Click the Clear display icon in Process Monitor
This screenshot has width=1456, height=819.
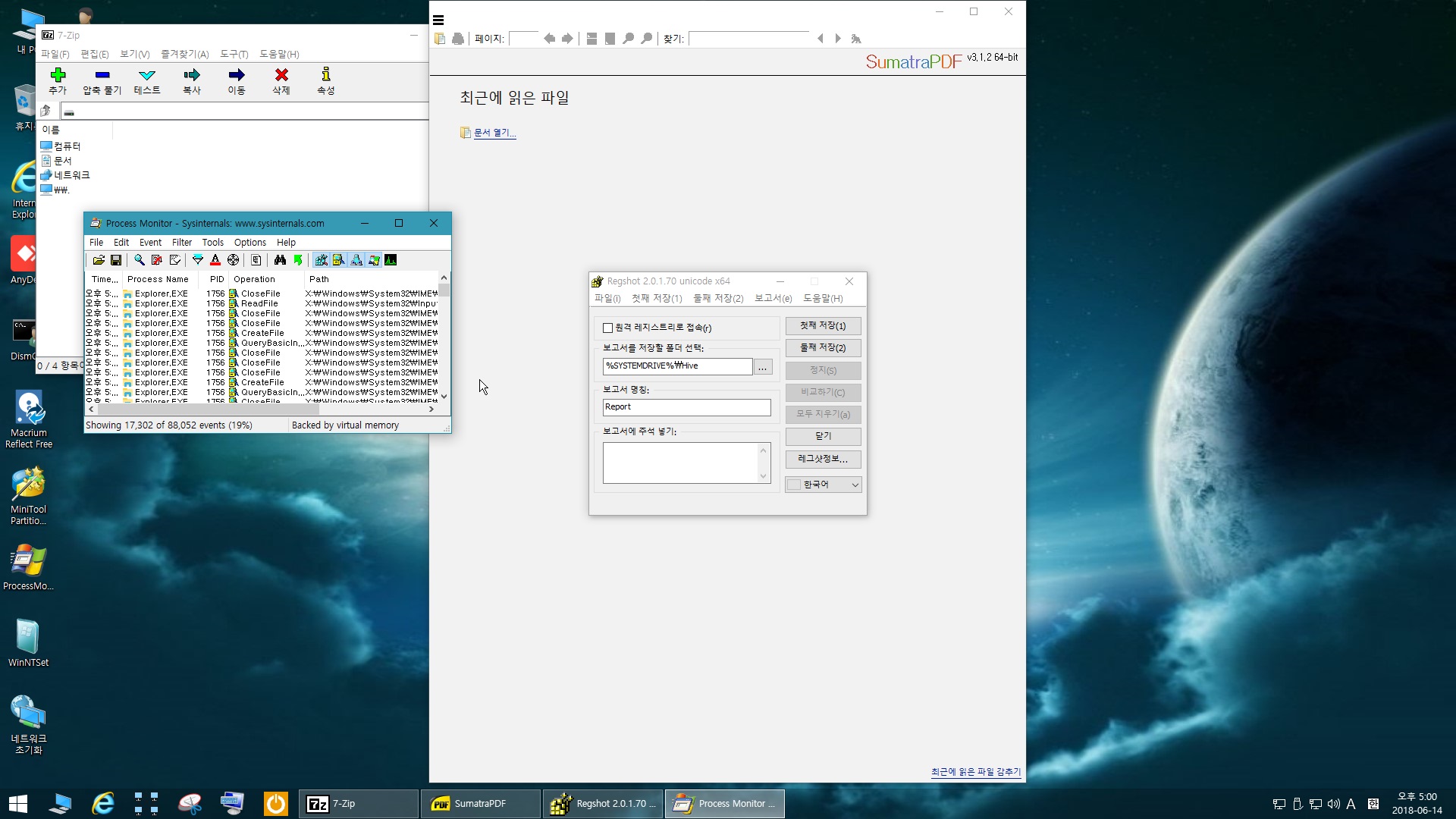point(175,260)
